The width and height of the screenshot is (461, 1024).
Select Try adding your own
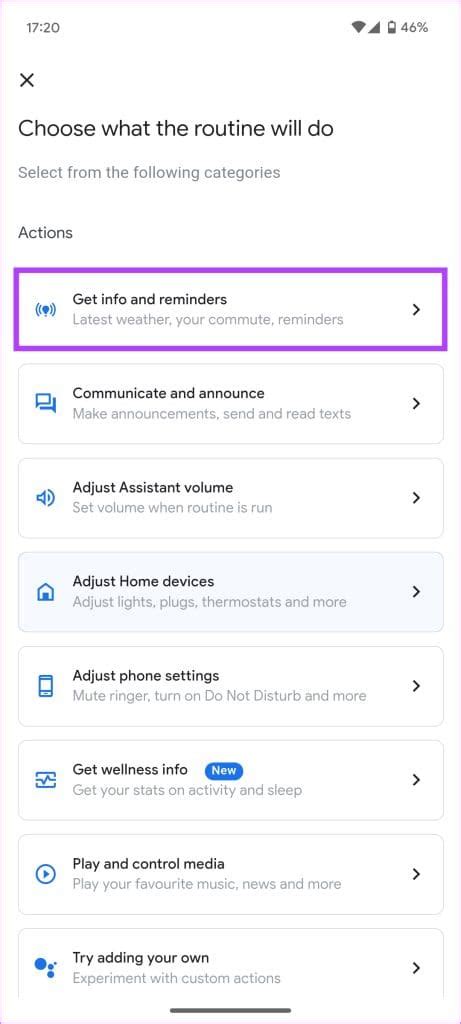click(x=230, y=967)
